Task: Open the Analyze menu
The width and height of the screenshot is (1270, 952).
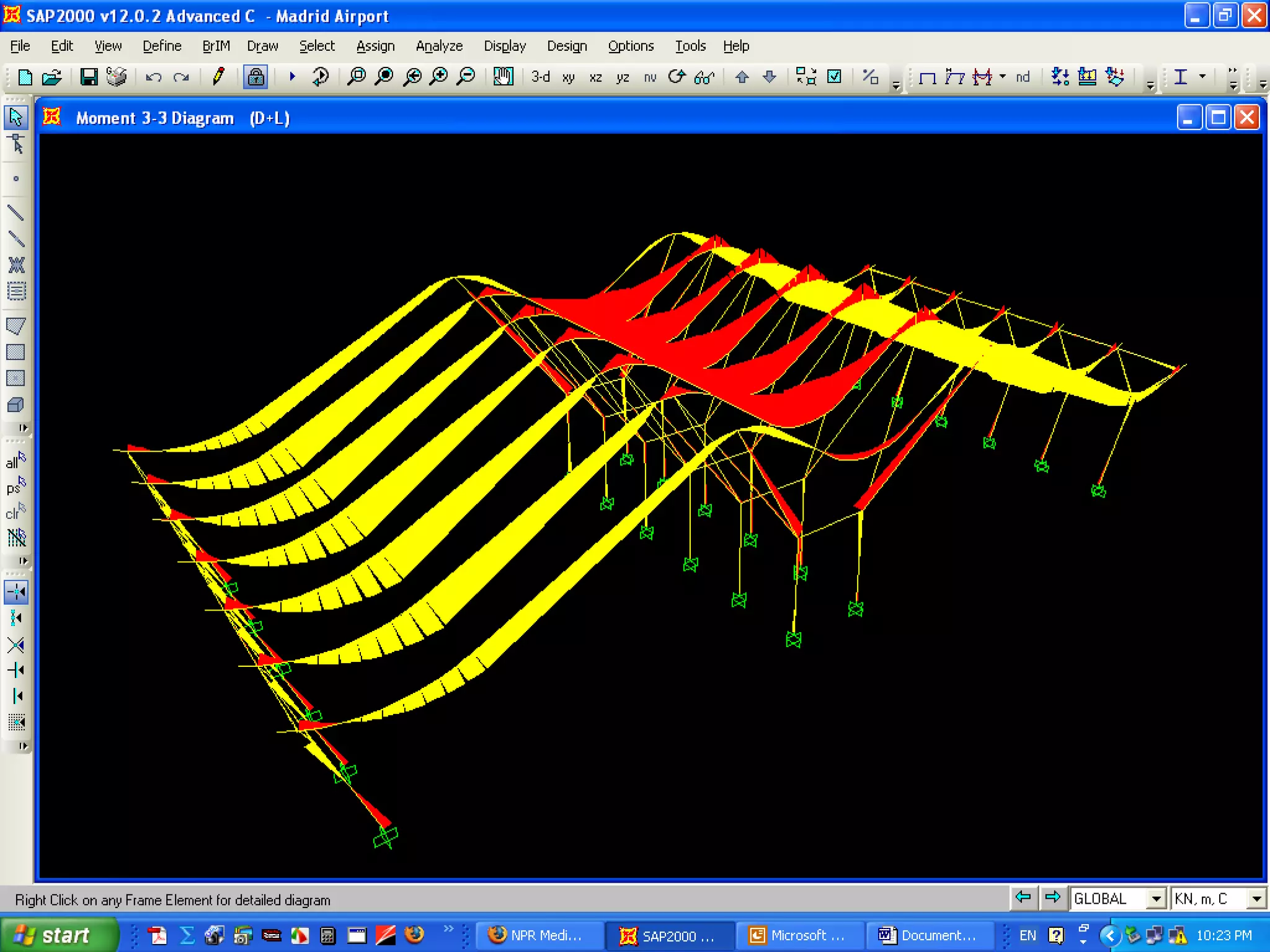Action: 438,46
